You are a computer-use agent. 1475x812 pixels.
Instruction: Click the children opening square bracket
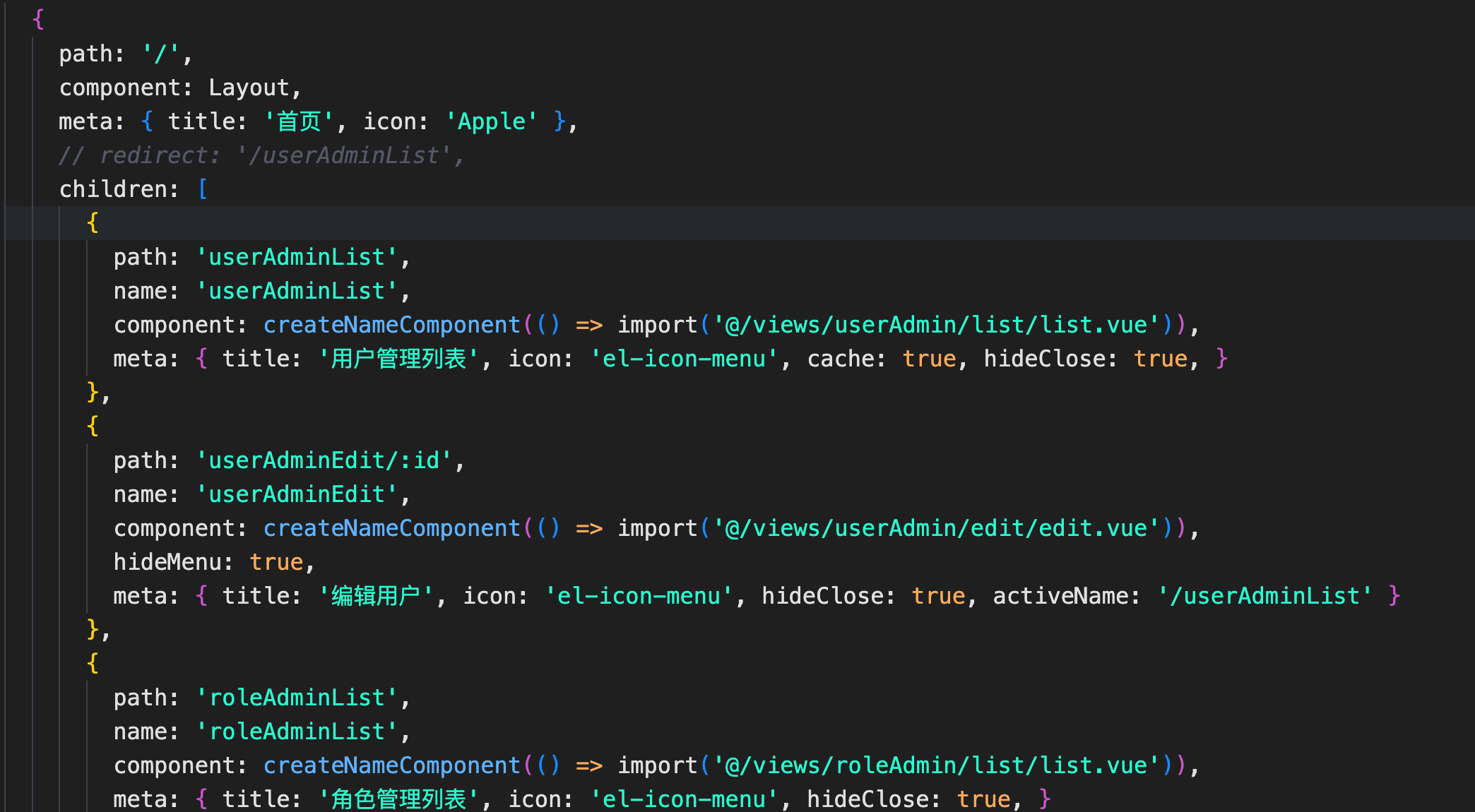[x=203, y=189]
